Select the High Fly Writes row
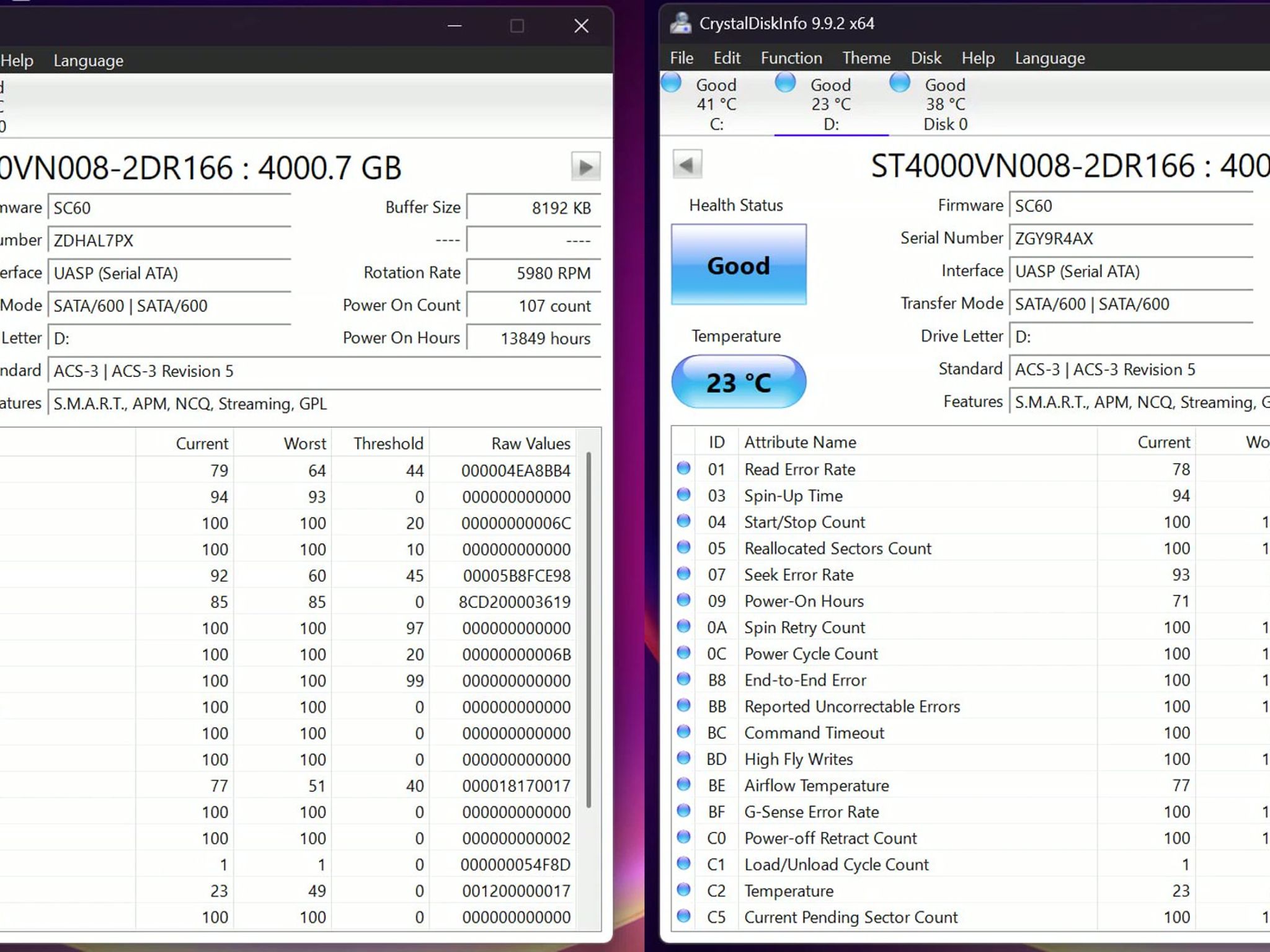The height and width of the screenshot is (952, 1270). [970, 759]
